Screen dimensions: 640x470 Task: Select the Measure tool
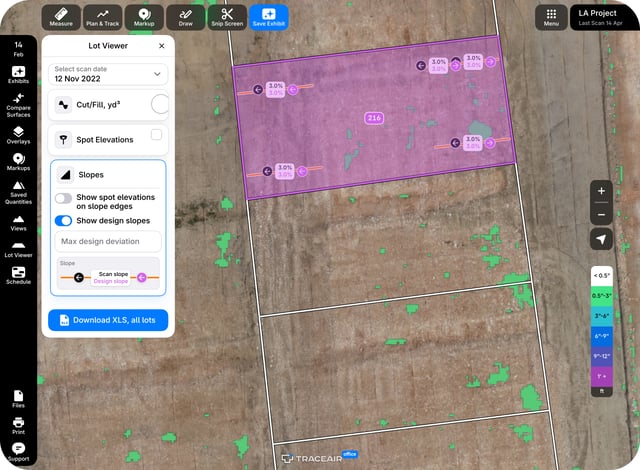click(x=61, y=18)
